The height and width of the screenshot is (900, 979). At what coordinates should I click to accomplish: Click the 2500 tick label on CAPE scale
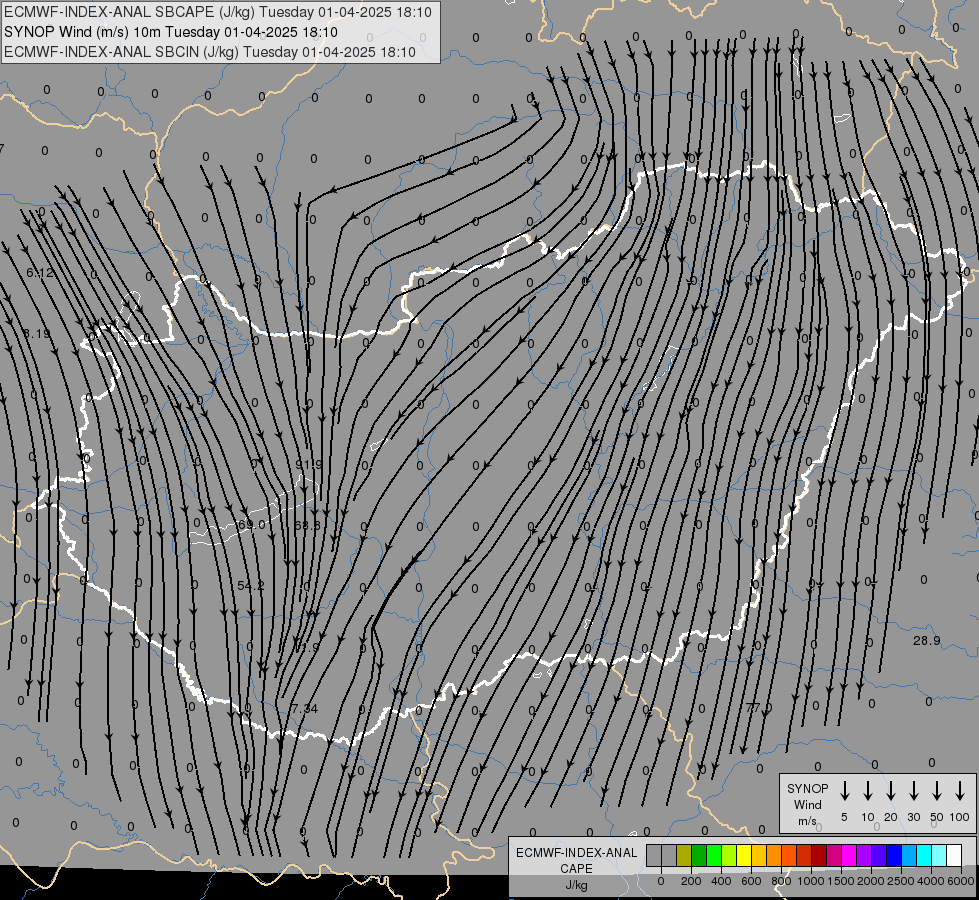coord(901,881)
